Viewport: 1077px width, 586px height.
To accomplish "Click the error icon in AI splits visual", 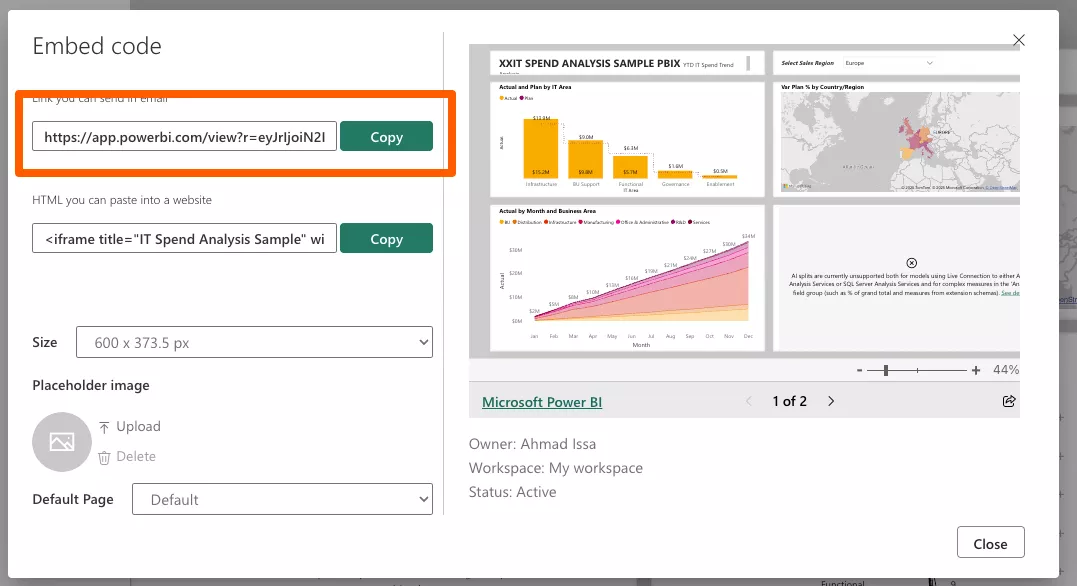I will (911, 261).
